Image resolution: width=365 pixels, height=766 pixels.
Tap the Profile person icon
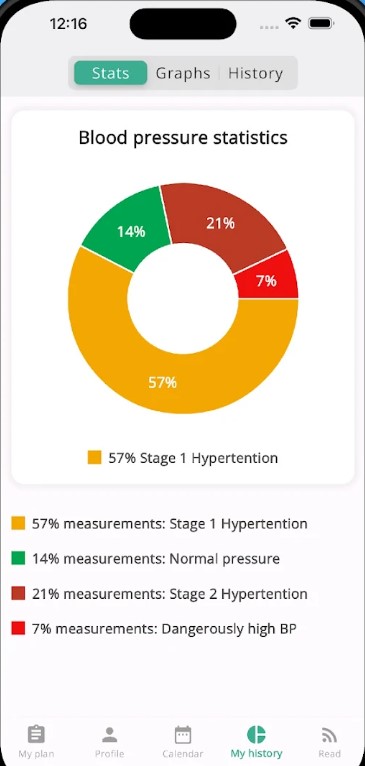coord(109,734)
